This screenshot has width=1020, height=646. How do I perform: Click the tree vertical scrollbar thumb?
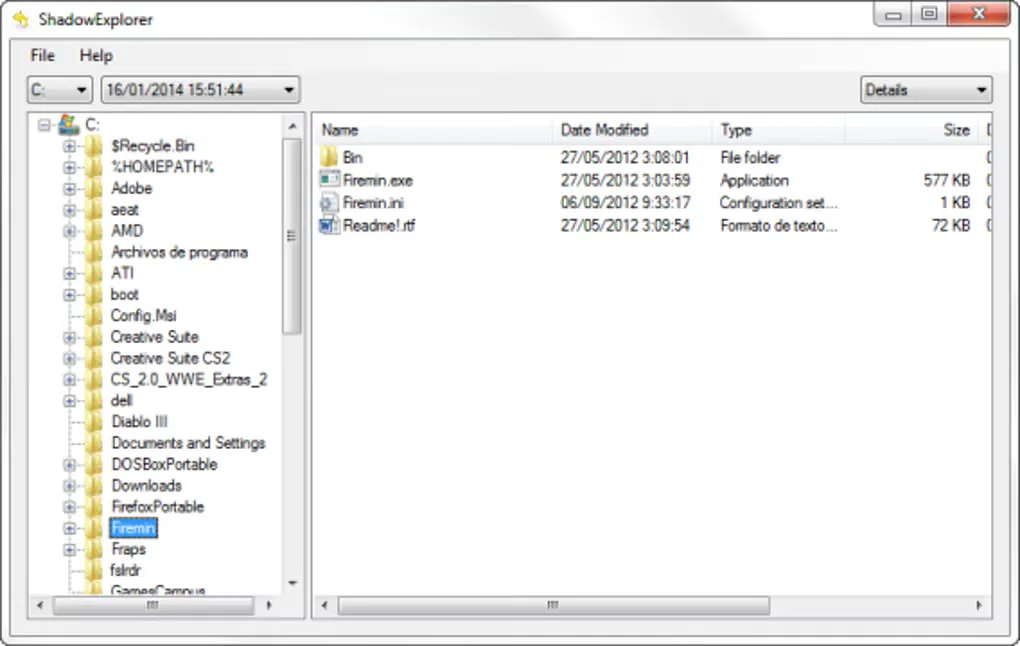(292, 236)
